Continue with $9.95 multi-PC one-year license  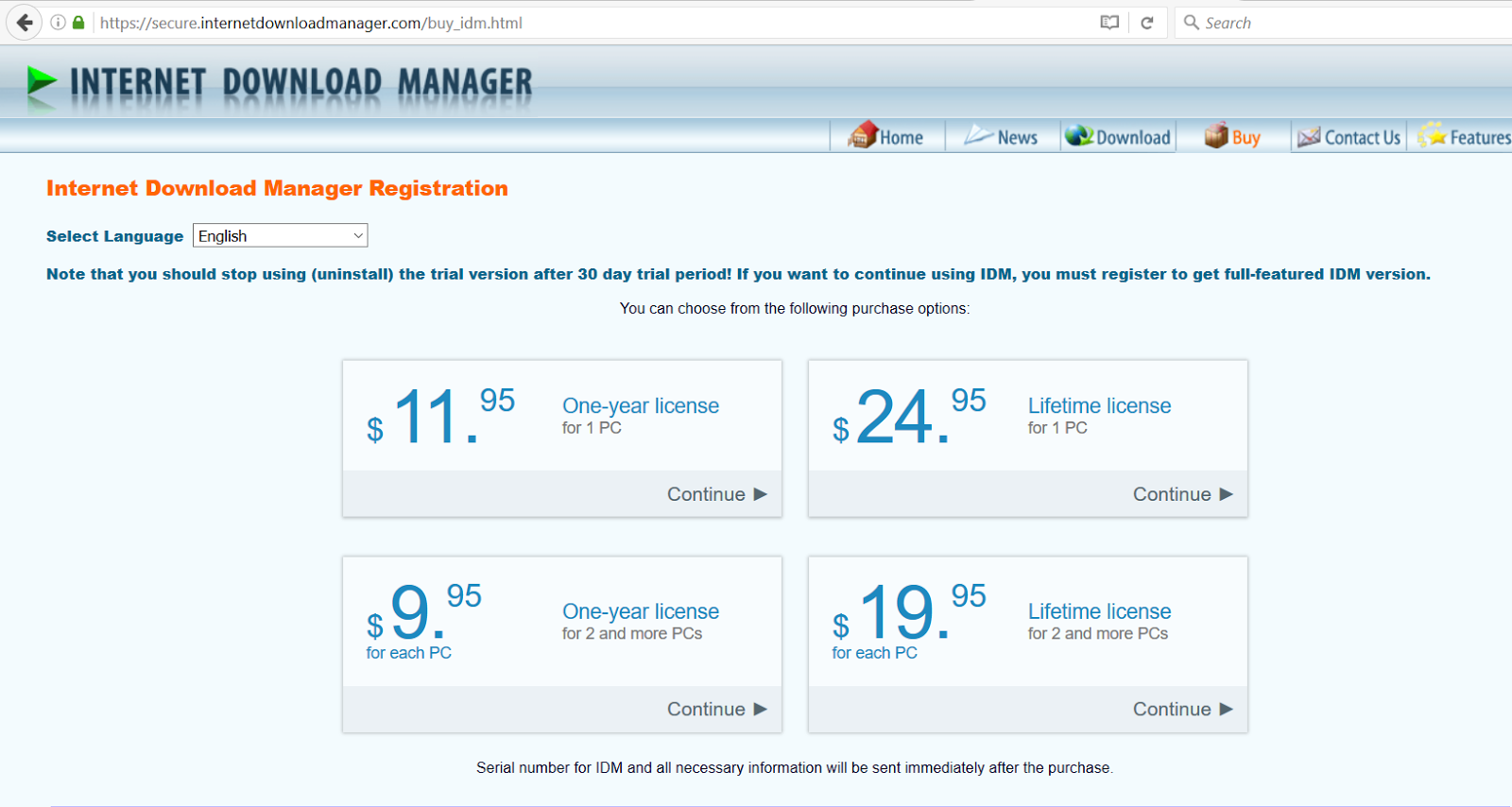click(716, 709)
